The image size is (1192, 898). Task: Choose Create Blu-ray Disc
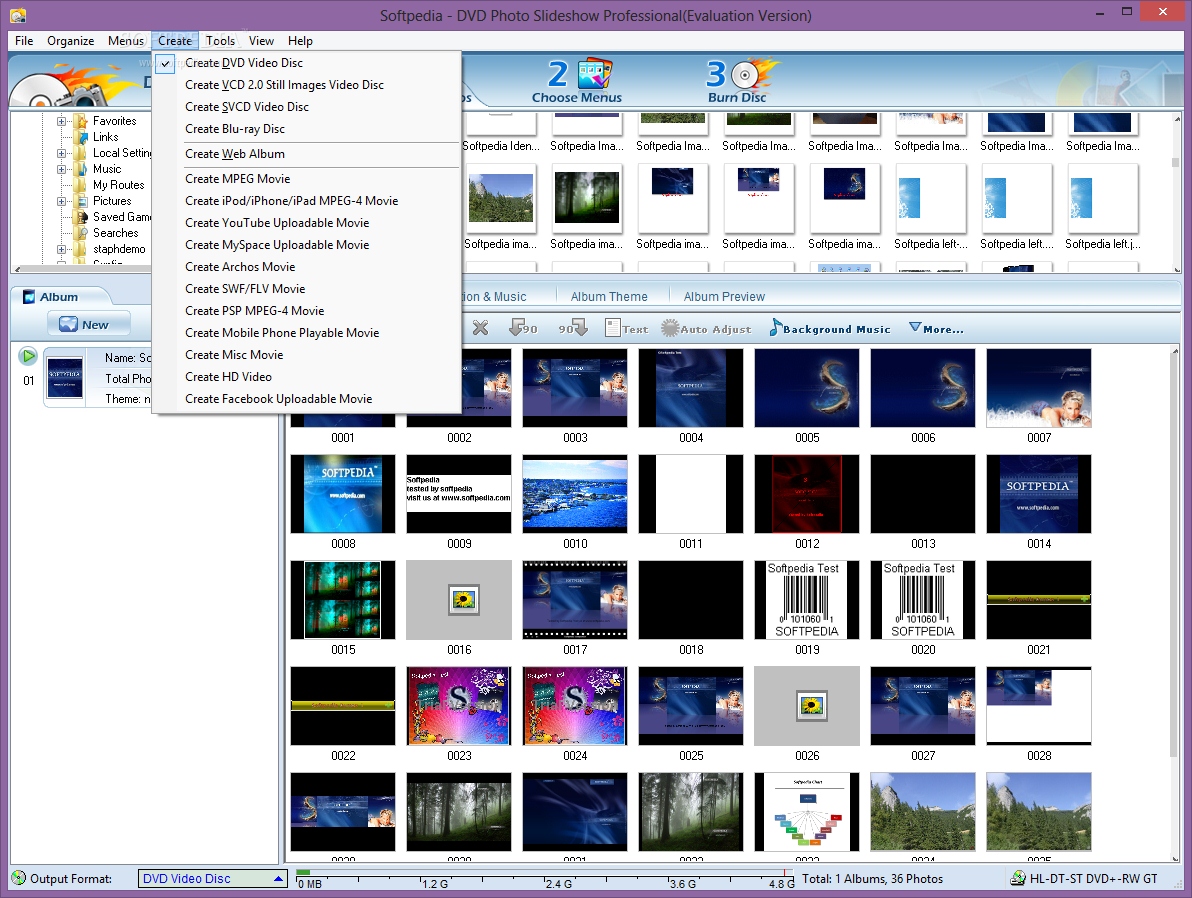tap(307, 129)
